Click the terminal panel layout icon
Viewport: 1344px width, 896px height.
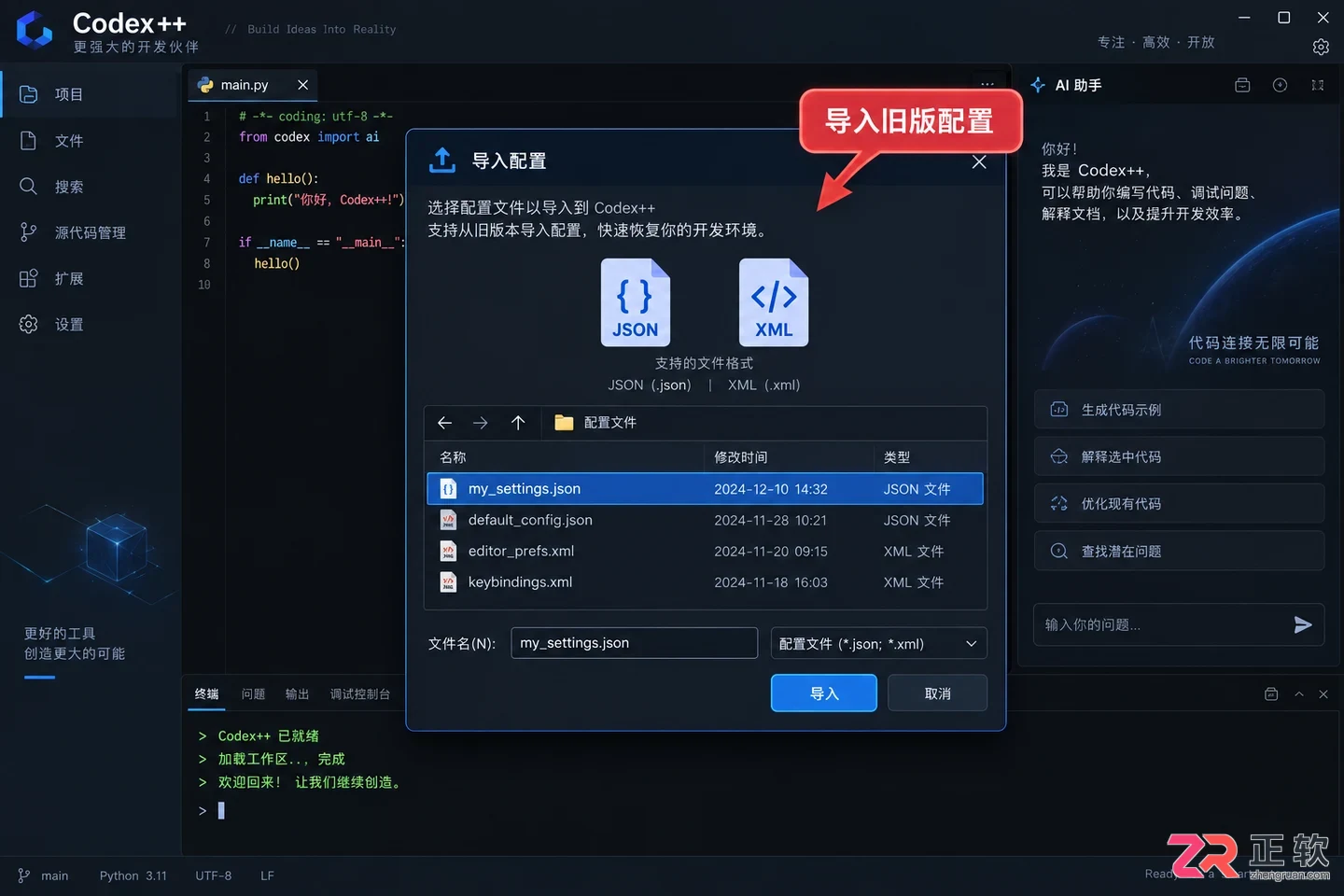coord(1271,694)
